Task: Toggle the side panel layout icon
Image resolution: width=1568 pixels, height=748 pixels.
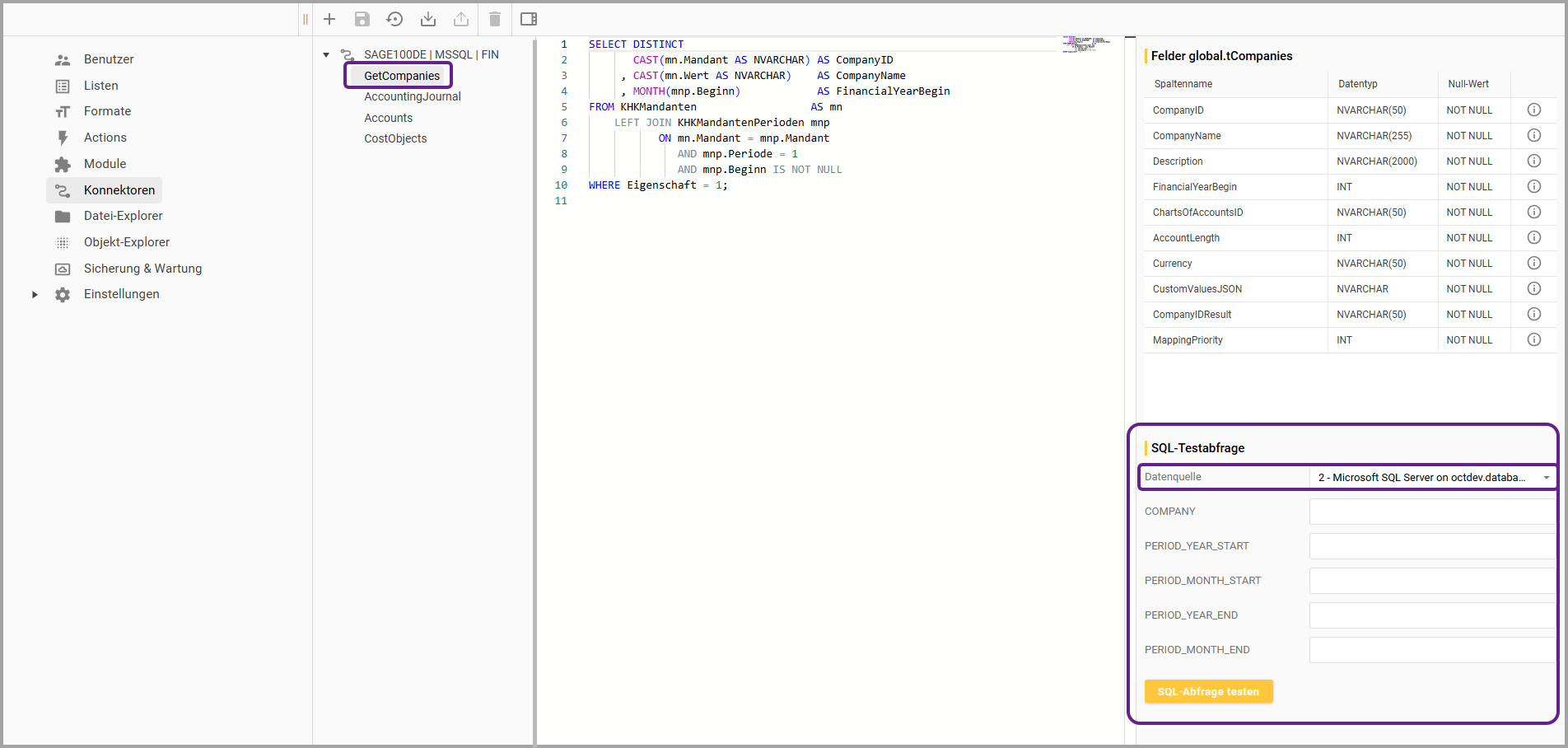Action: pos(529,19)
